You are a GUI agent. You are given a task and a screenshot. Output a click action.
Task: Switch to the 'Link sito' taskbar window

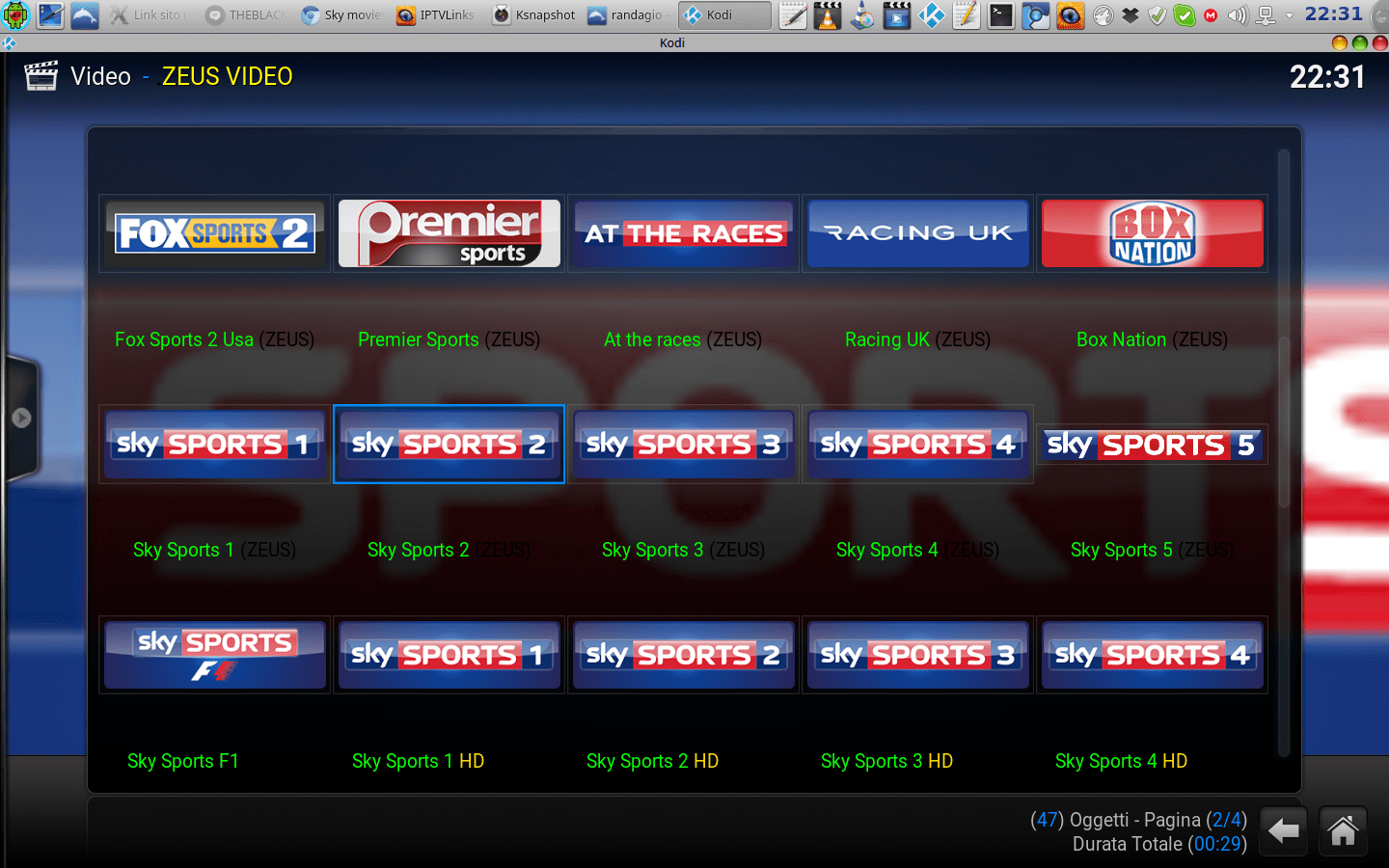150,14
